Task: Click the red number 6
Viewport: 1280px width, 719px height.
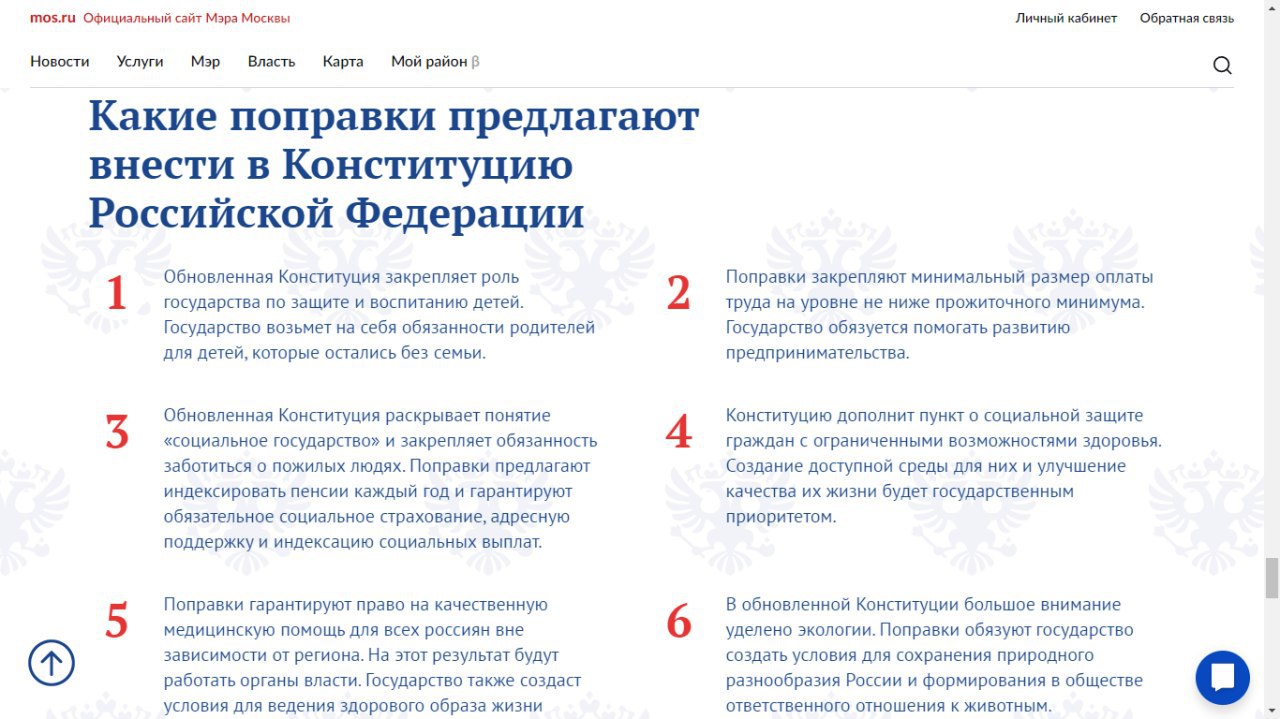Action: pyautogui.click(x=679, y=622)
